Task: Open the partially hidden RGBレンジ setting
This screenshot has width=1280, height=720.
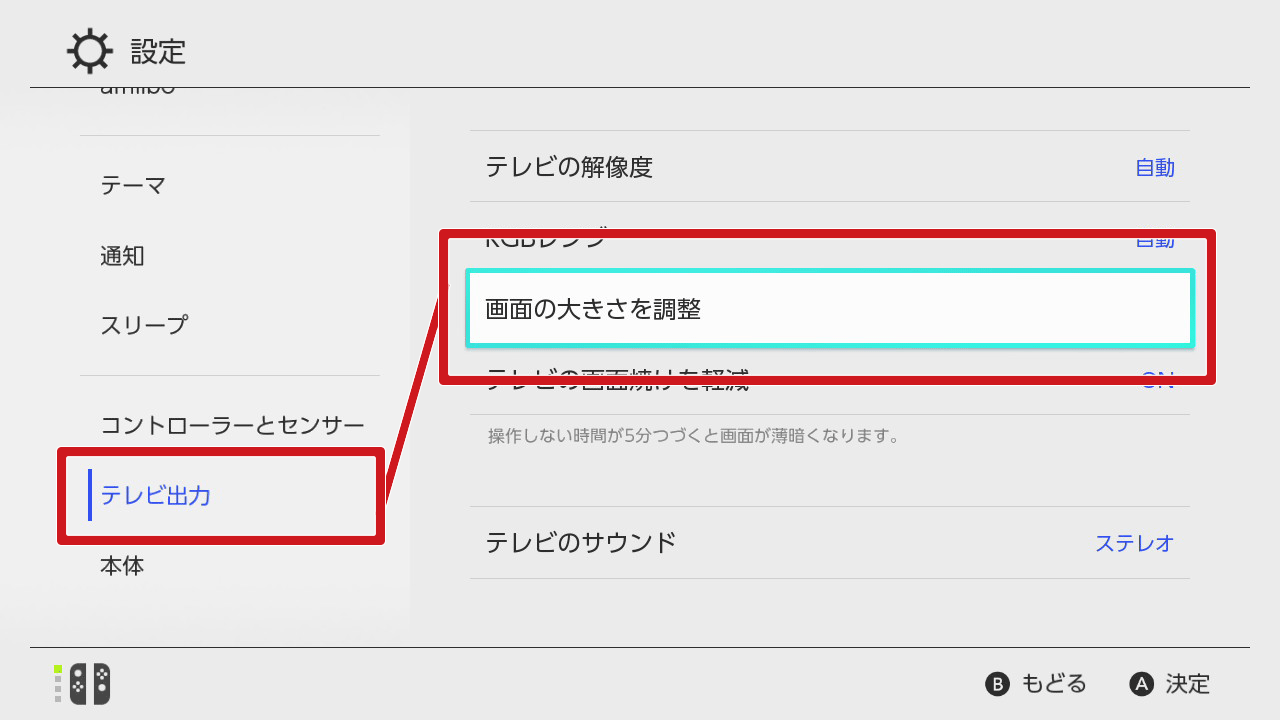Action: click(545, 239)
